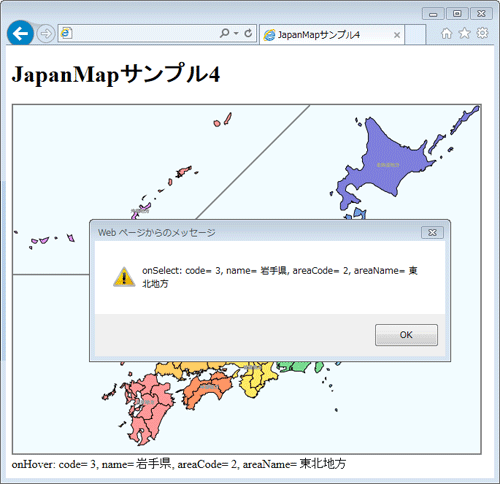Maximize the browser window
Screen dimensions: 500x484
click(457, 14)
